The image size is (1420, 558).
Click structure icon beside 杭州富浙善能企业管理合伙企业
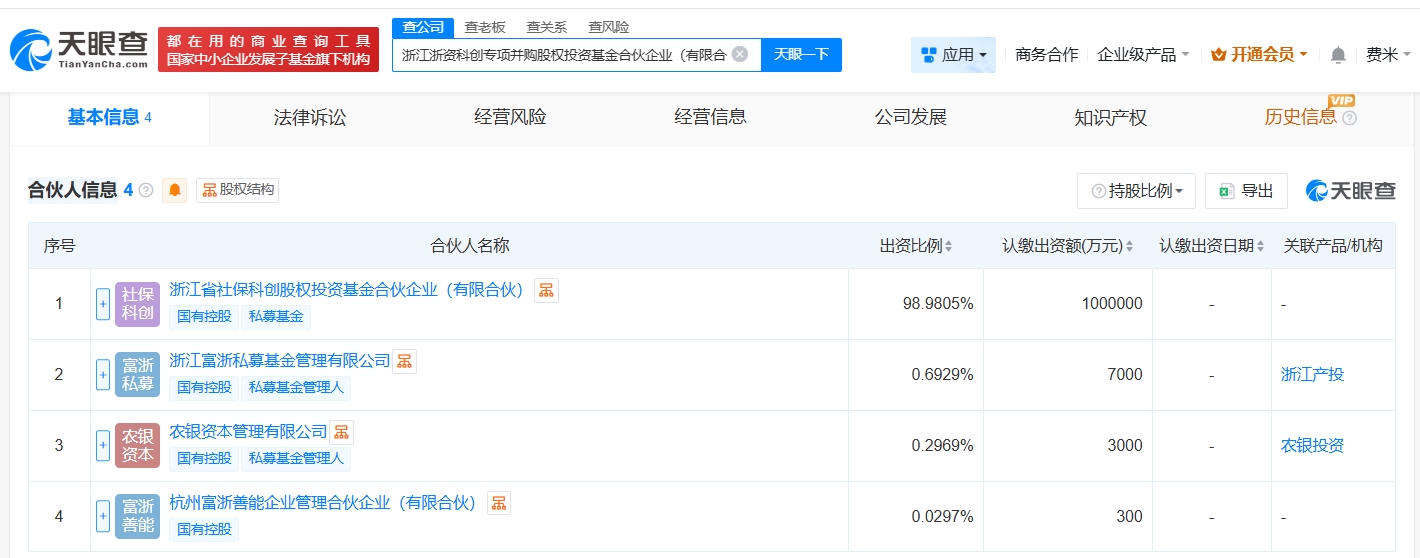pos(498,503)
